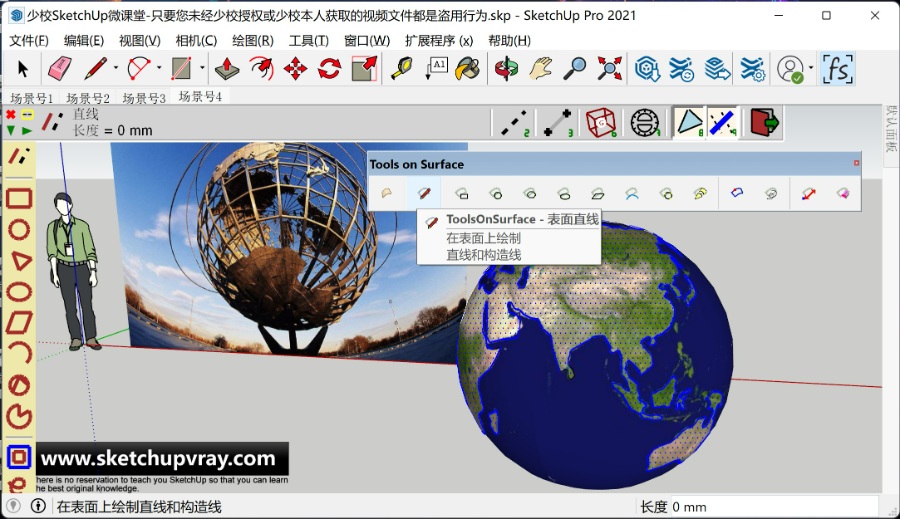Click the red X cancel icon in palette
Image resolution: width=900 pixels, height=519 pixels.
point(10,115)
